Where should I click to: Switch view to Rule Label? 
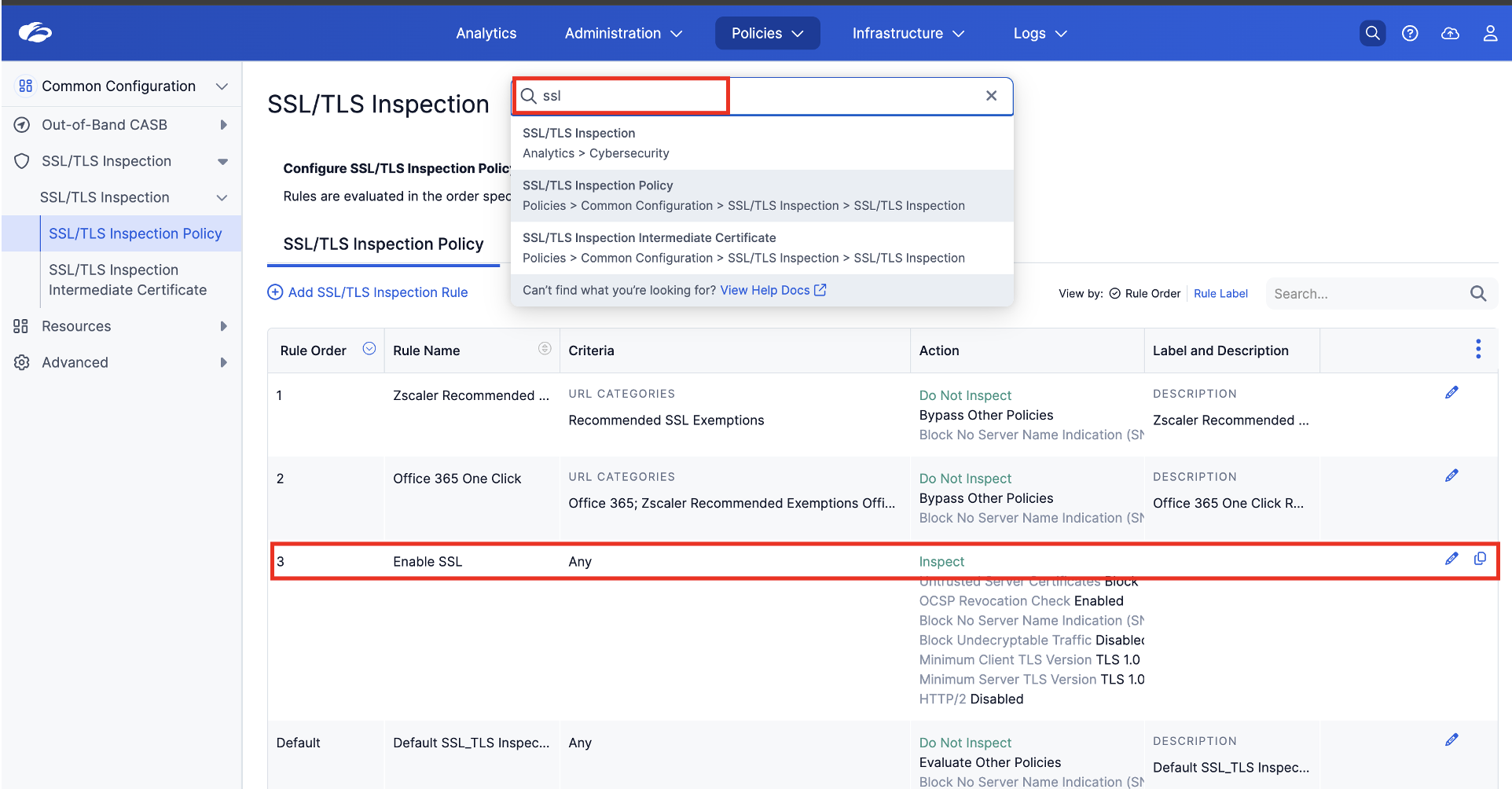1220,293
